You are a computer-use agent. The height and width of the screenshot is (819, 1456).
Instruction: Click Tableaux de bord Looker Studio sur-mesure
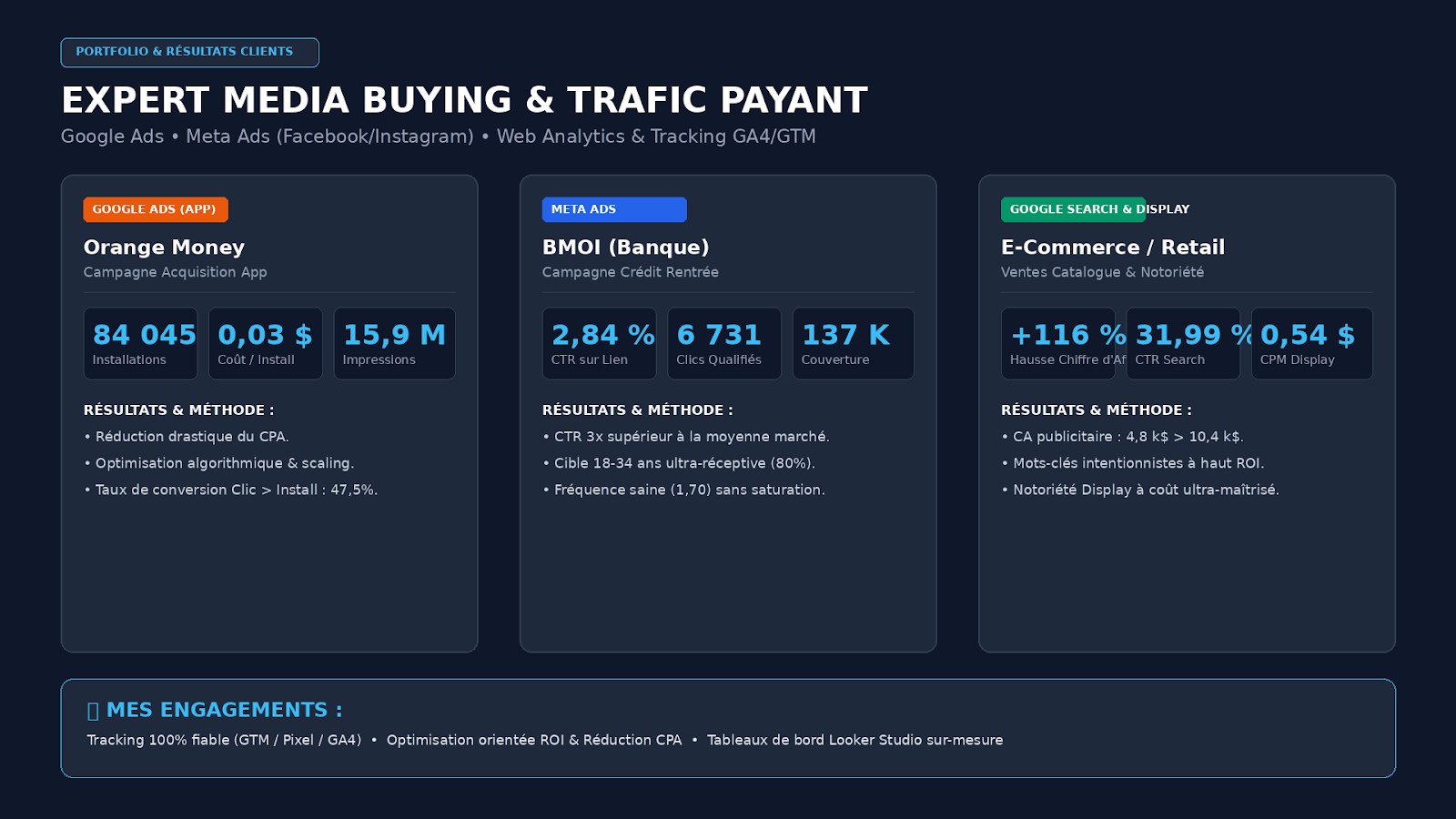coord(854,740)
